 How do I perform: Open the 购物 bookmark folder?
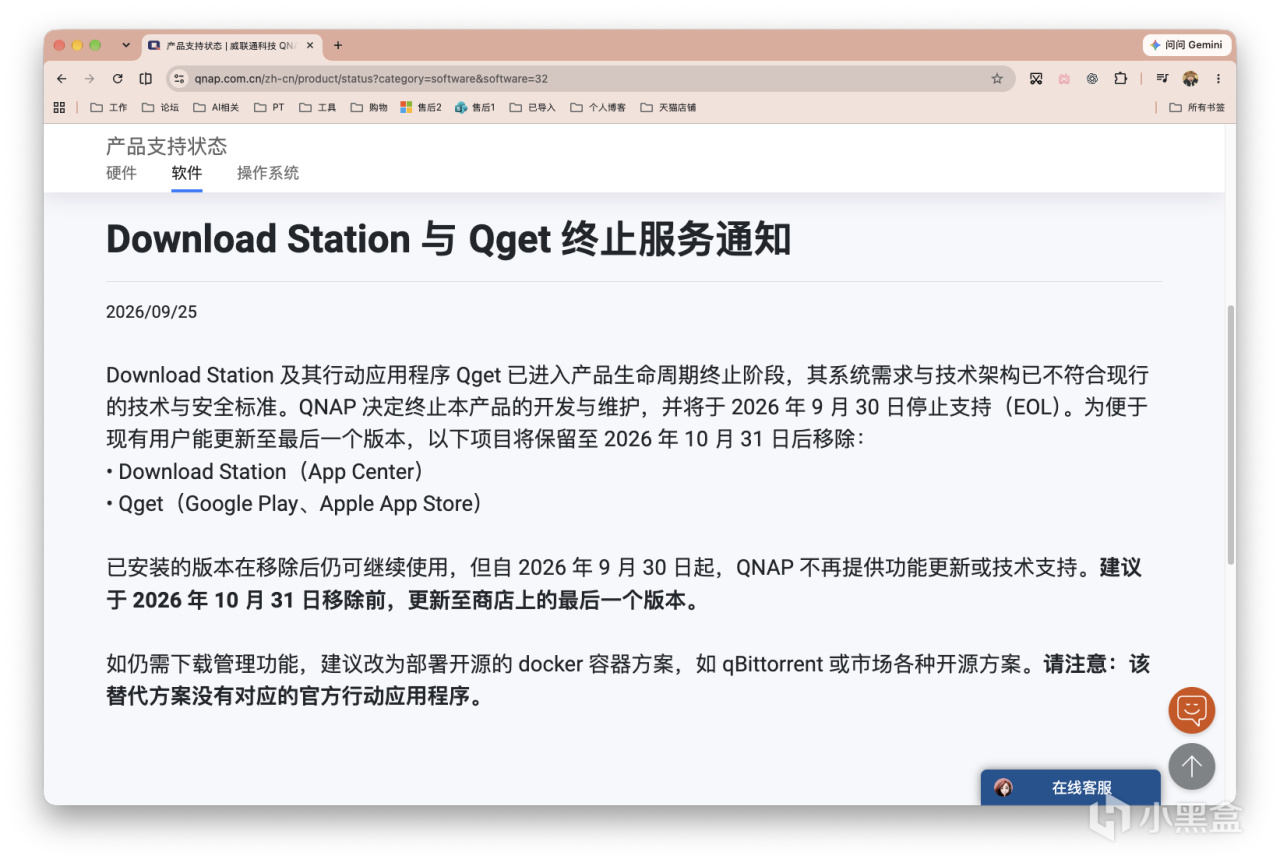[x=369, y=107]
